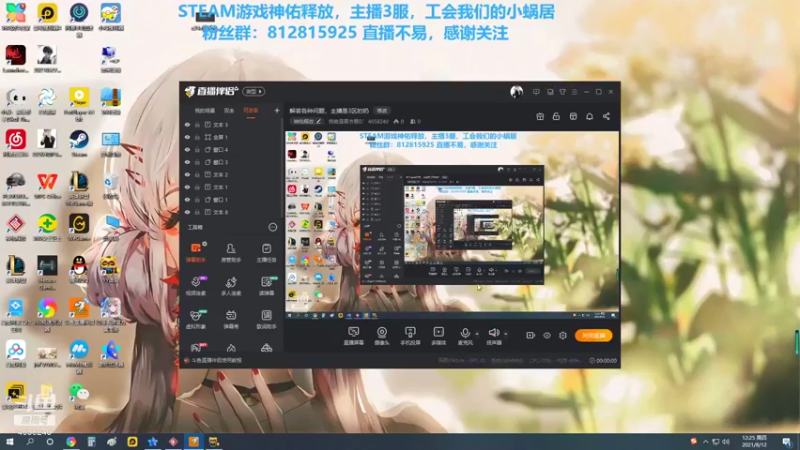
Task: Add a 摄像头 camera source
Action: pos(382,336)
